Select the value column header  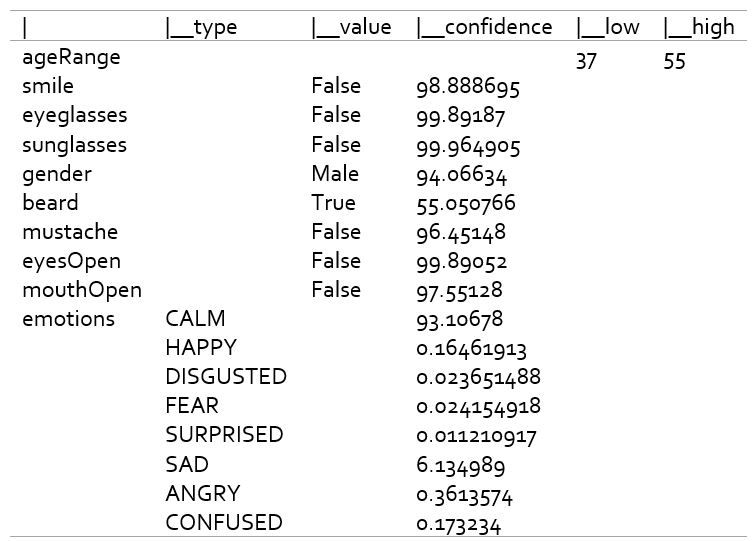point(352,27)
